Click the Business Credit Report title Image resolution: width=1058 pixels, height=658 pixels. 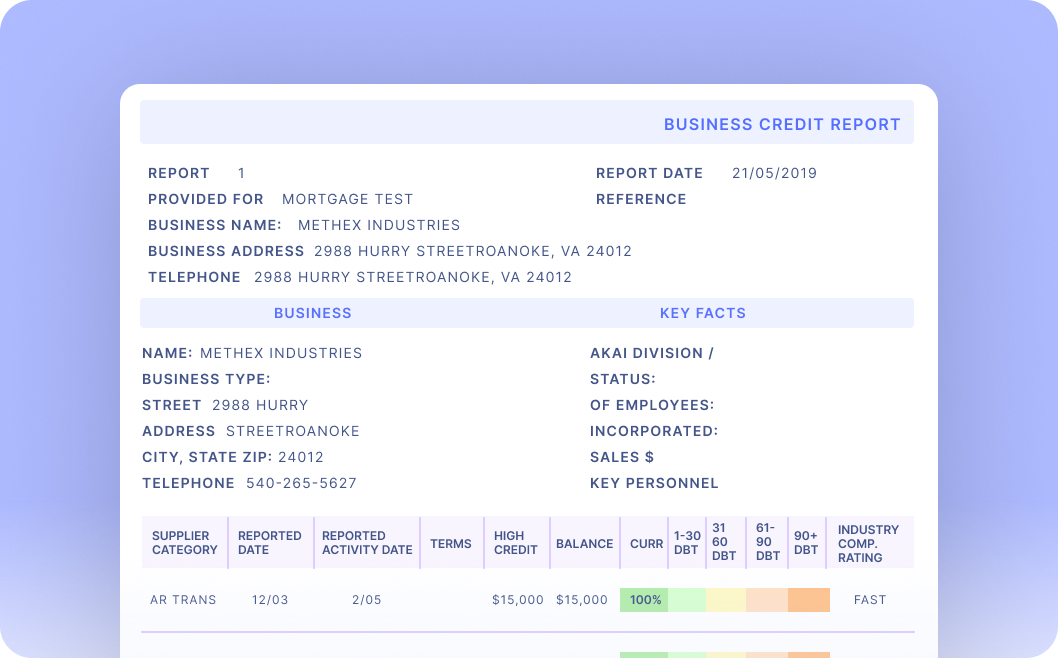point(782,125)
